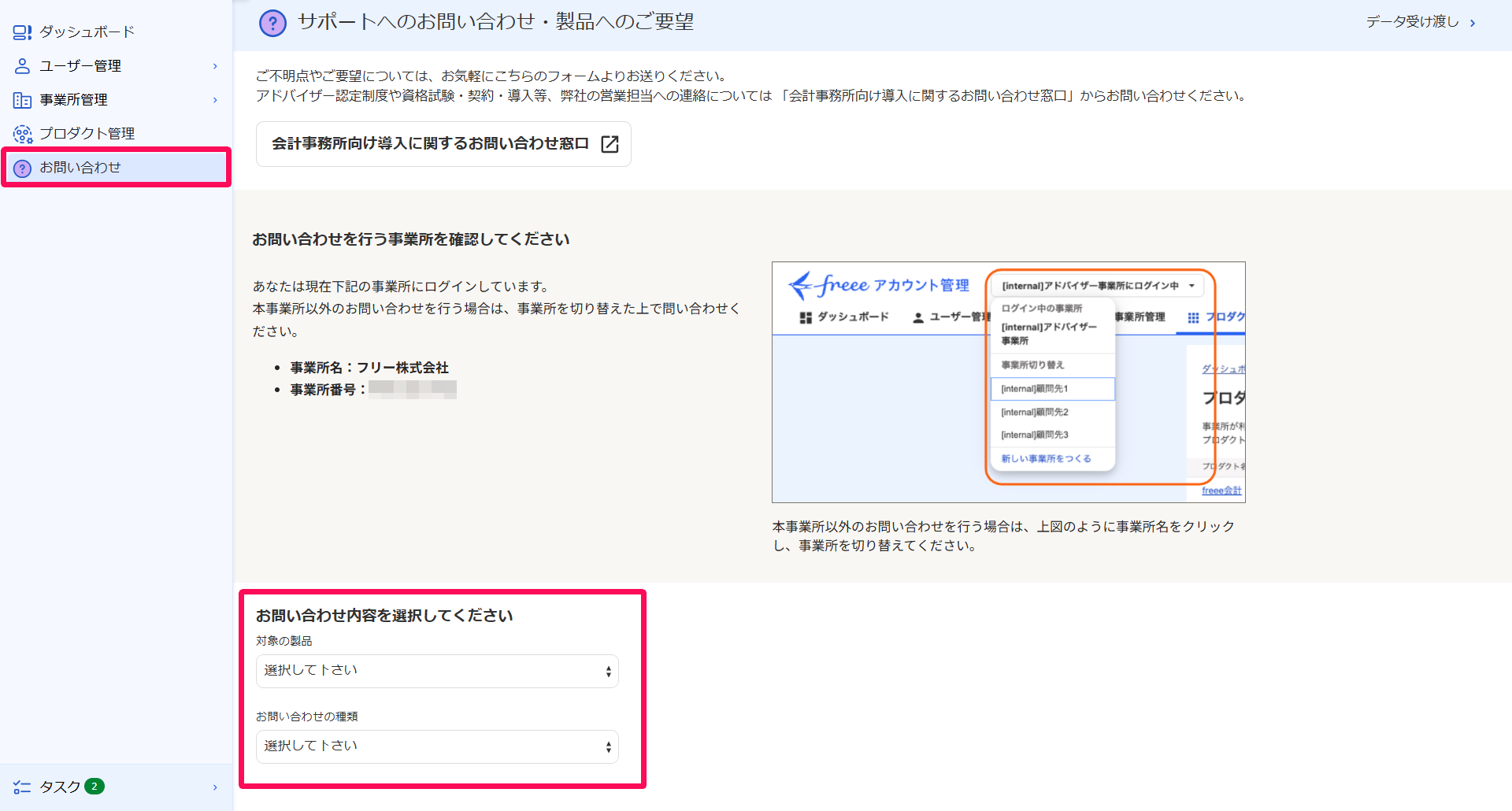Click the product gear icon in sidebar

click(x=22, y=134)
